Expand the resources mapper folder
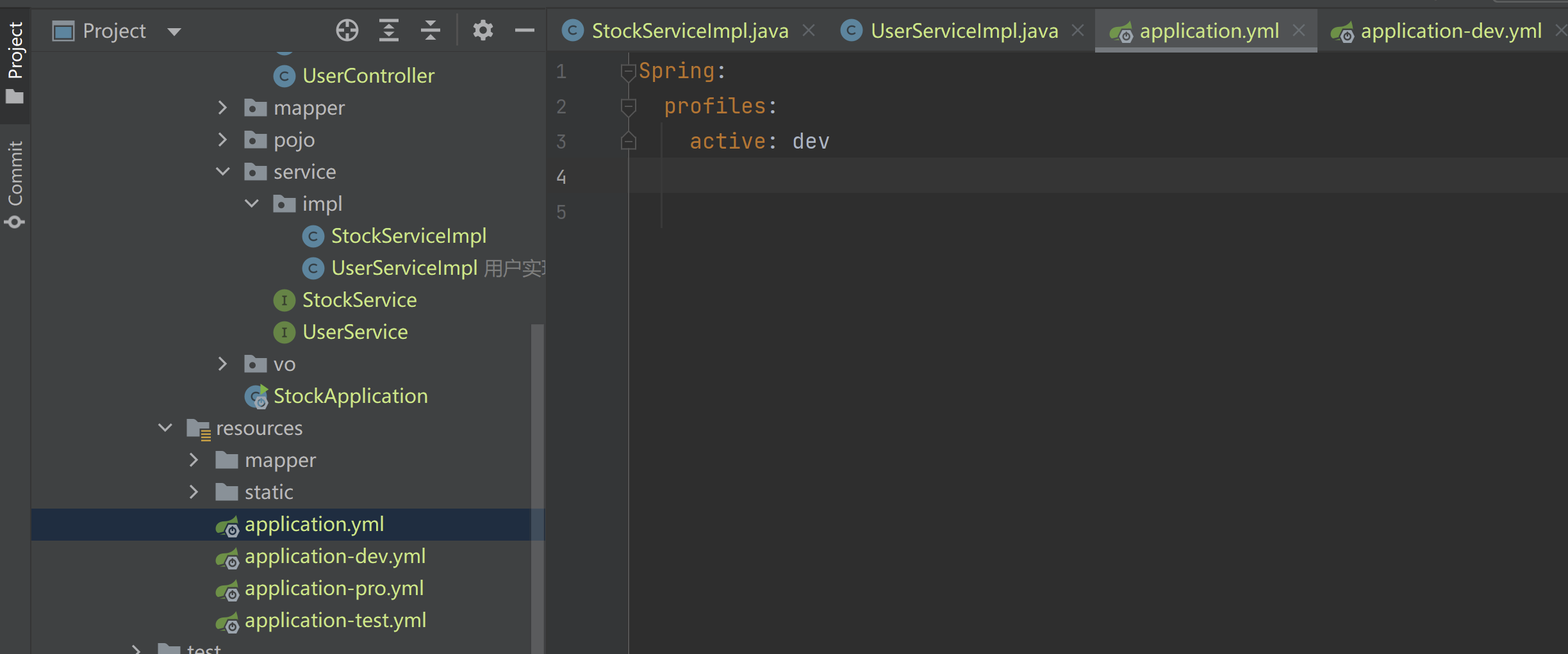1568x654 pixels. 194,460
